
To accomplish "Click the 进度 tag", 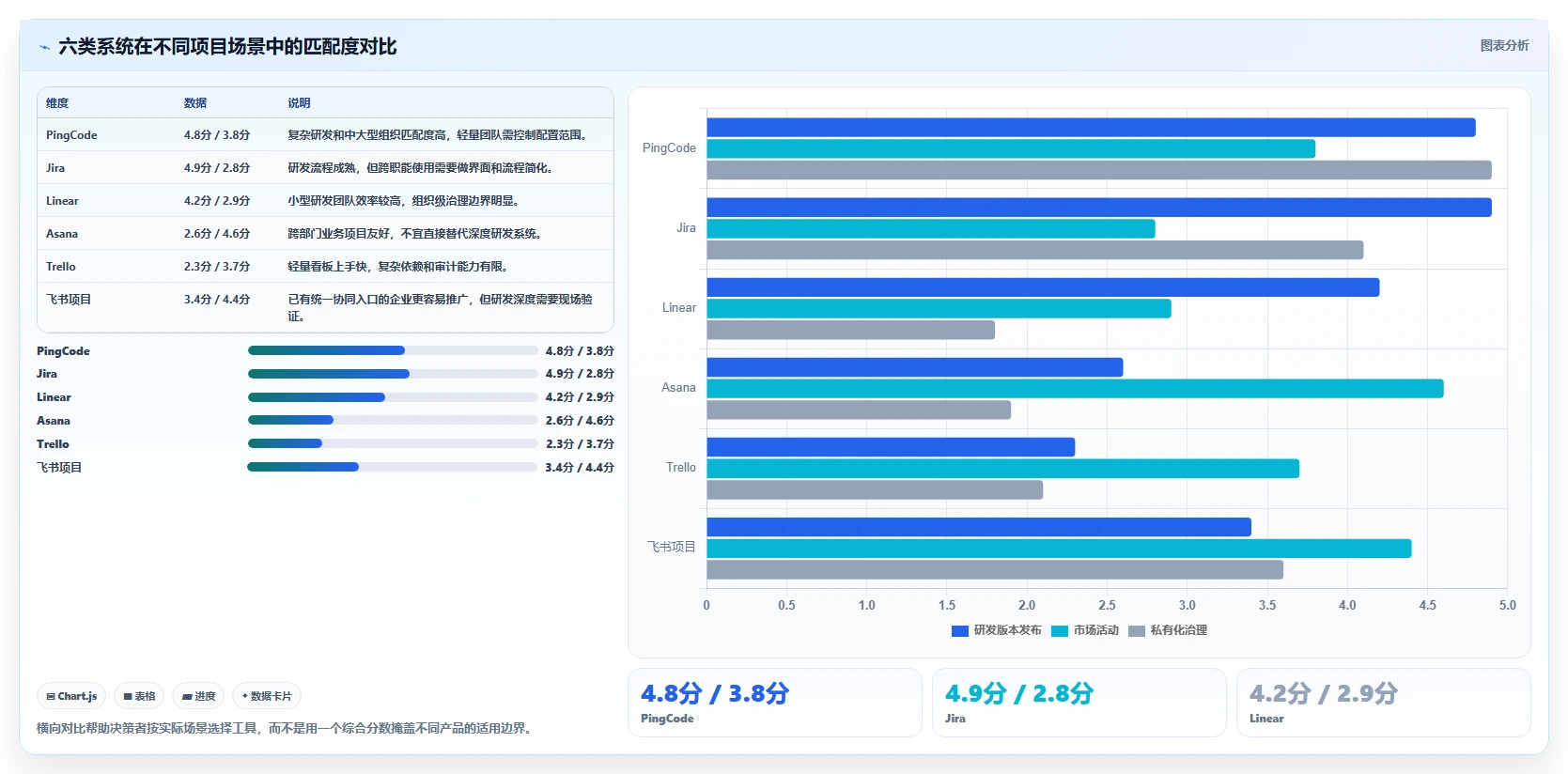I will 198,696.
